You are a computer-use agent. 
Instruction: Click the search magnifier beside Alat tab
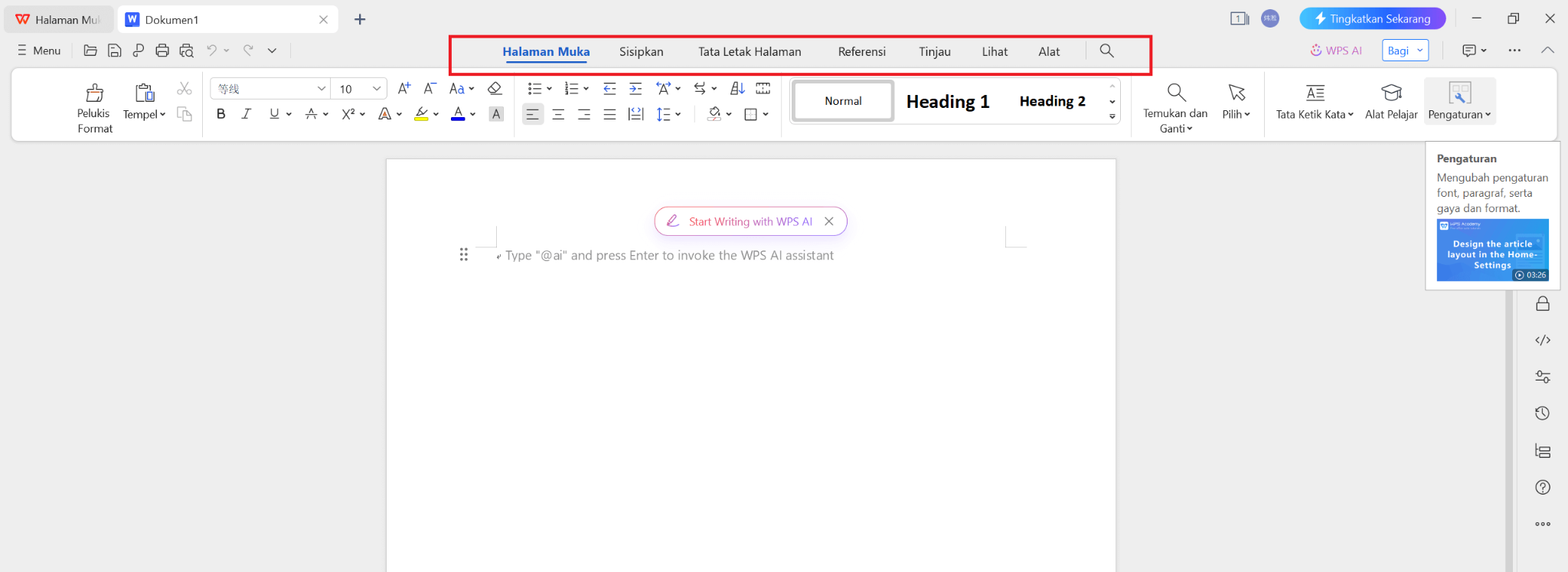(x=1106, y=51)
